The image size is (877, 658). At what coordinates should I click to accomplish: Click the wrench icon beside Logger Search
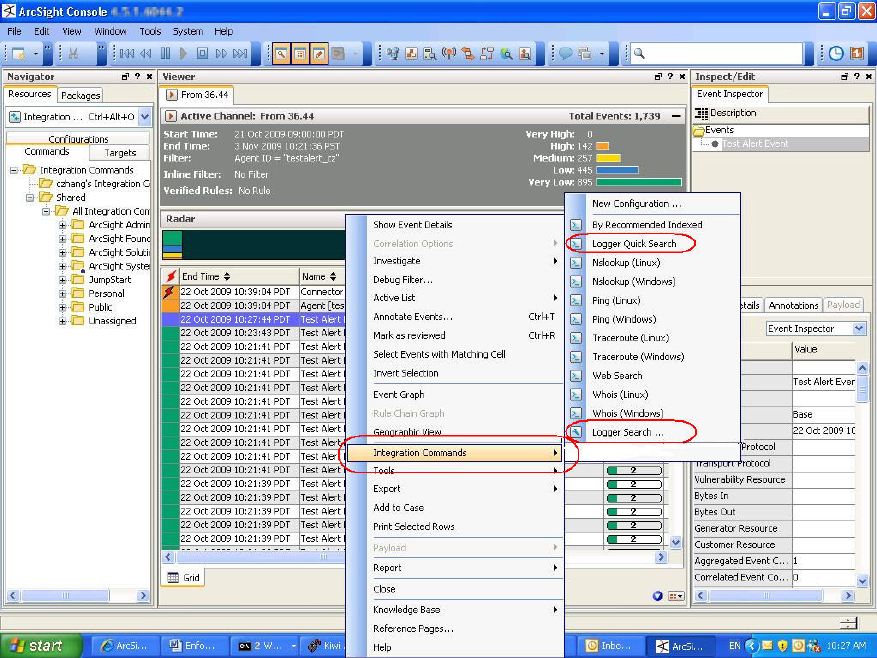576,432
